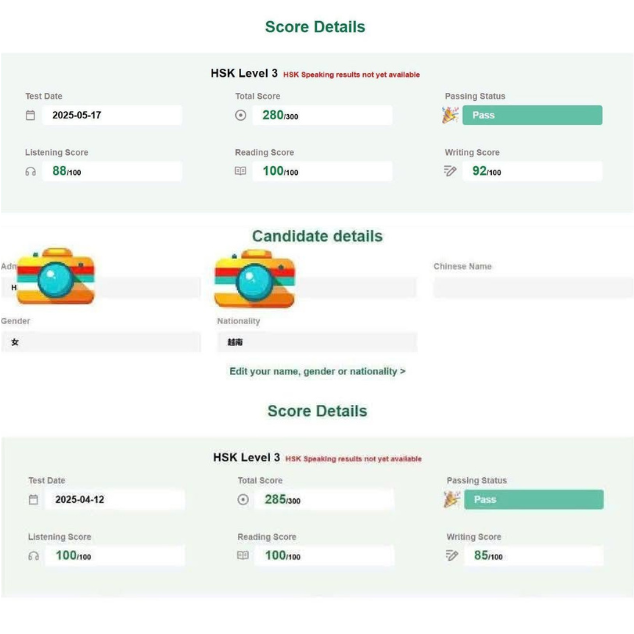Click the Nationality field showing 越南

click(x=317, y=342)
